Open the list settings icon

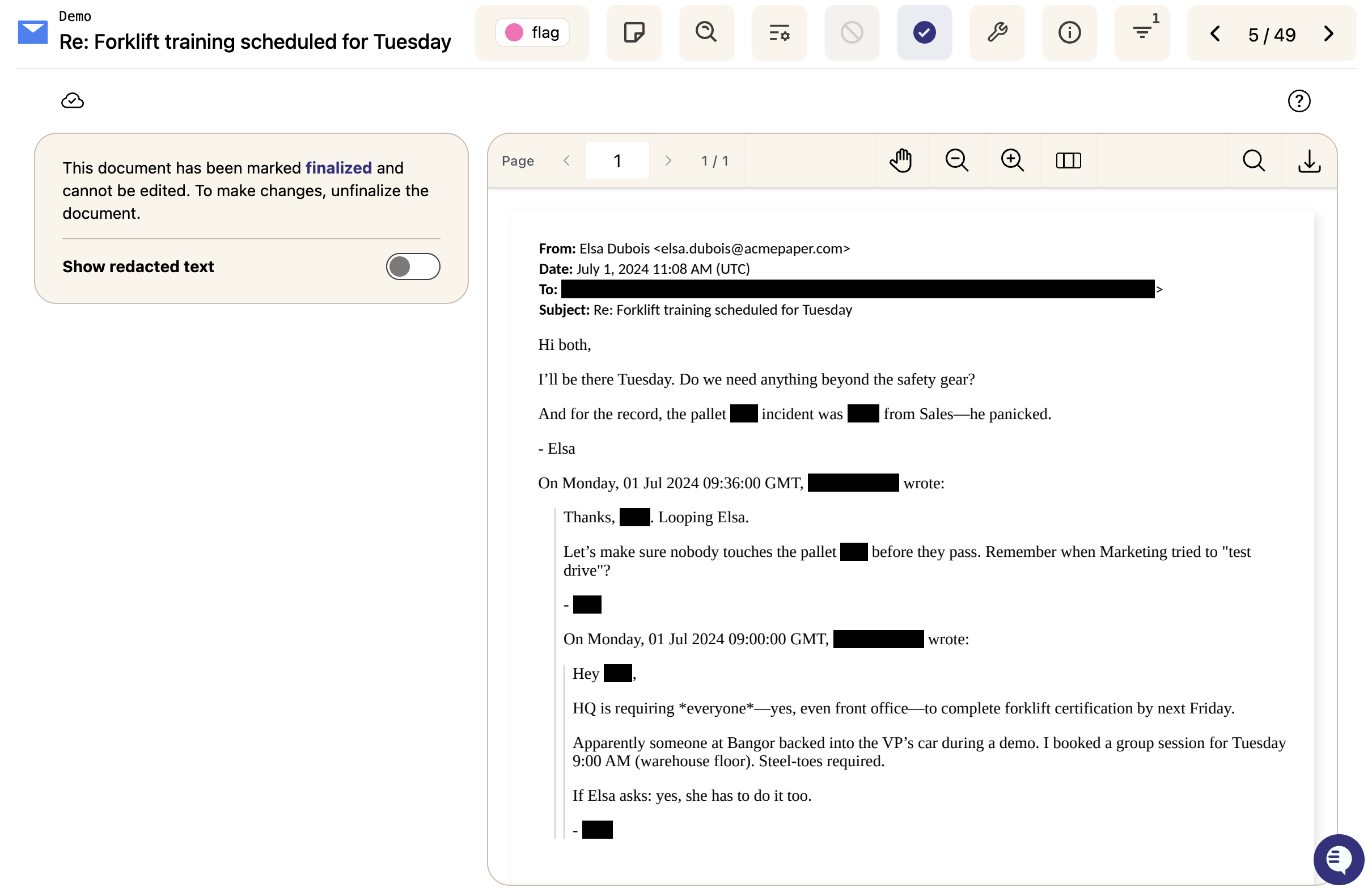coord(779,32)
